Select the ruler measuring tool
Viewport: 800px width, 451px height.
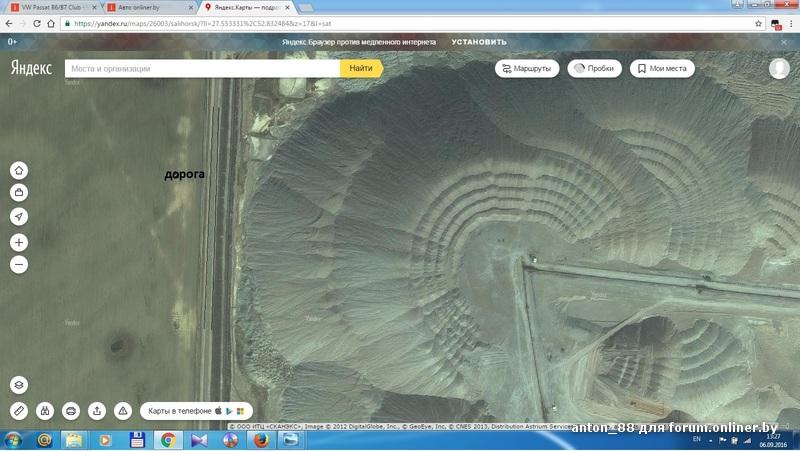(19, 411)
